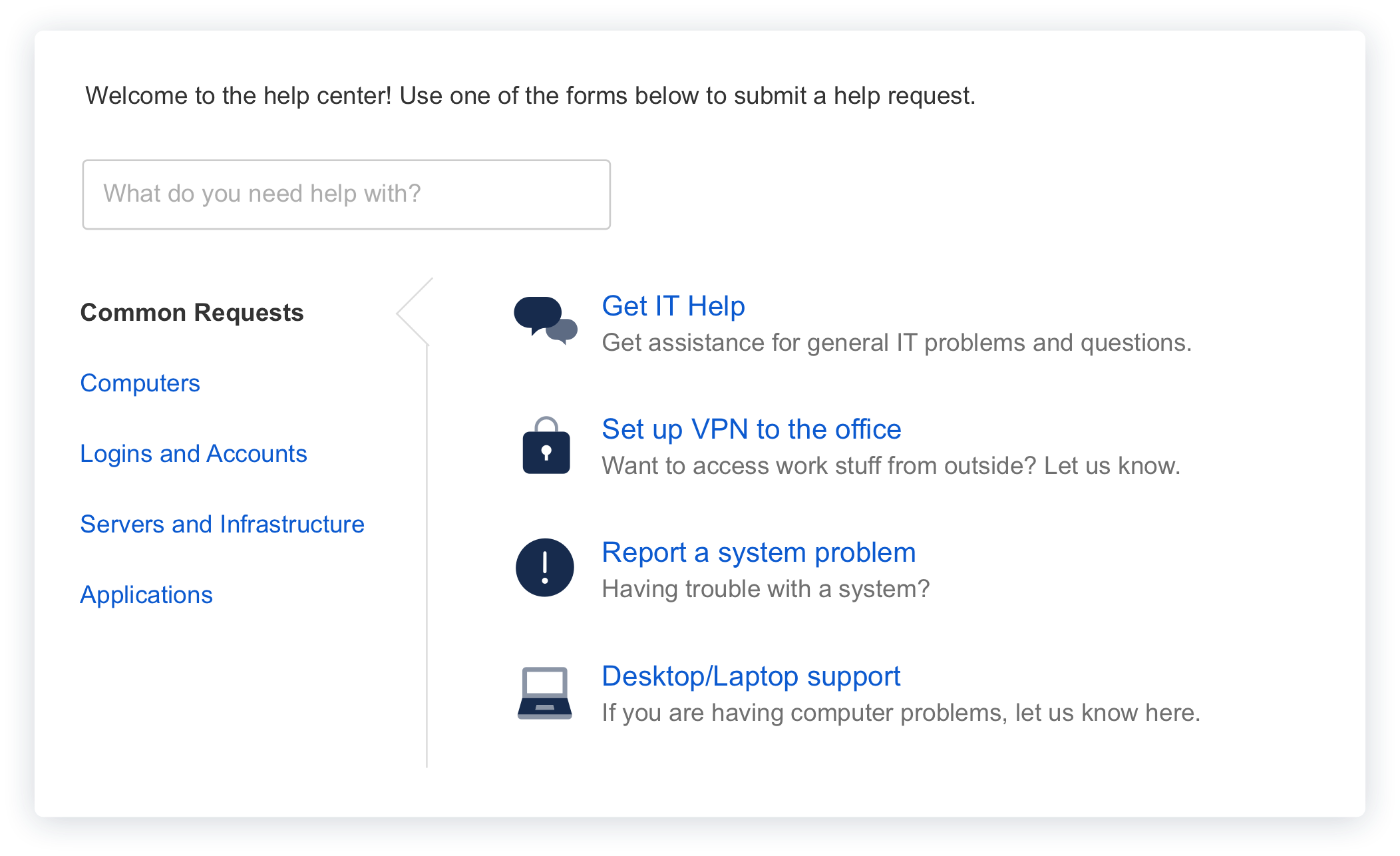Open the Desktop/Laptop support form
Screen dimensions: 1400x856
pos(751,676)
